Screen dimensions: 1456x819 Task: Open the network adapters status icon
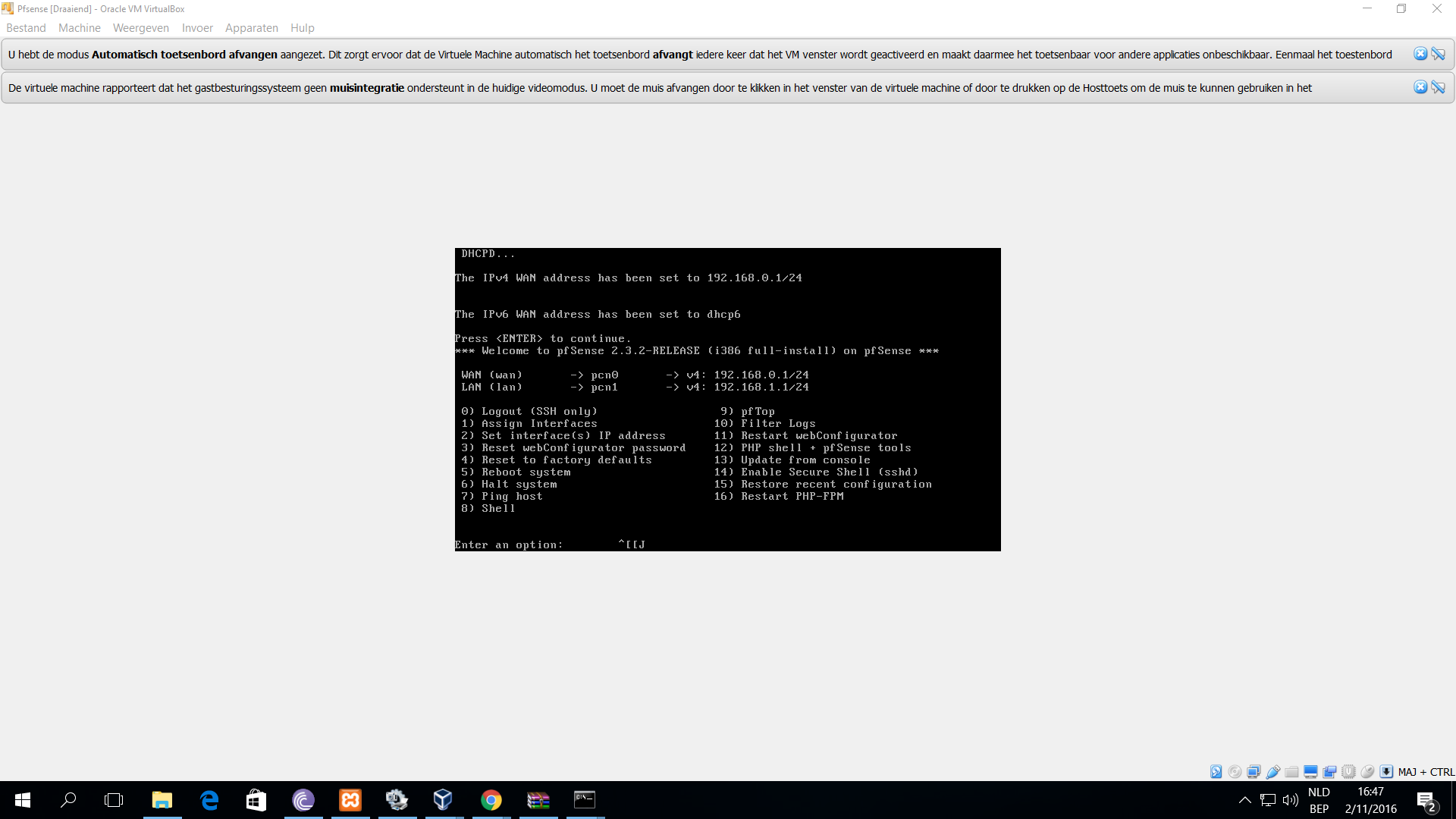[1254, 772]
